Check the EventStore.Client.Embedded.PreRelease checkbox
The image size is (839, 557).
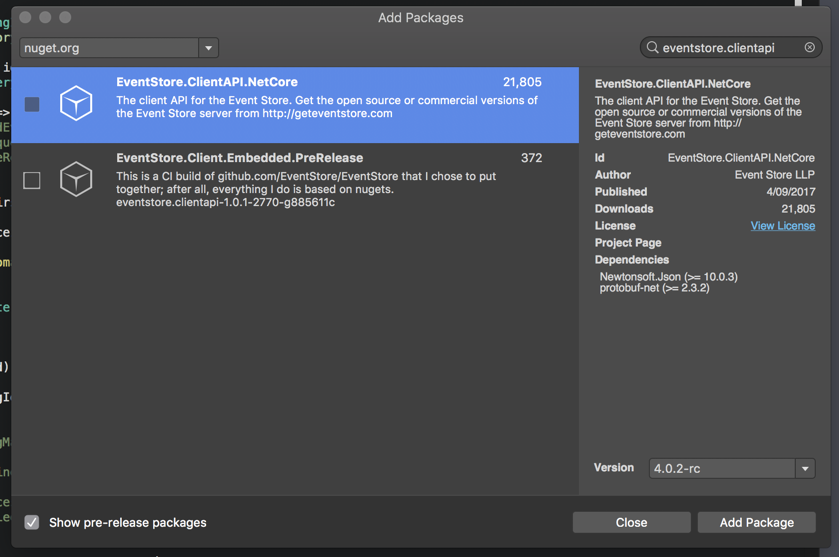tap(32, 180)
